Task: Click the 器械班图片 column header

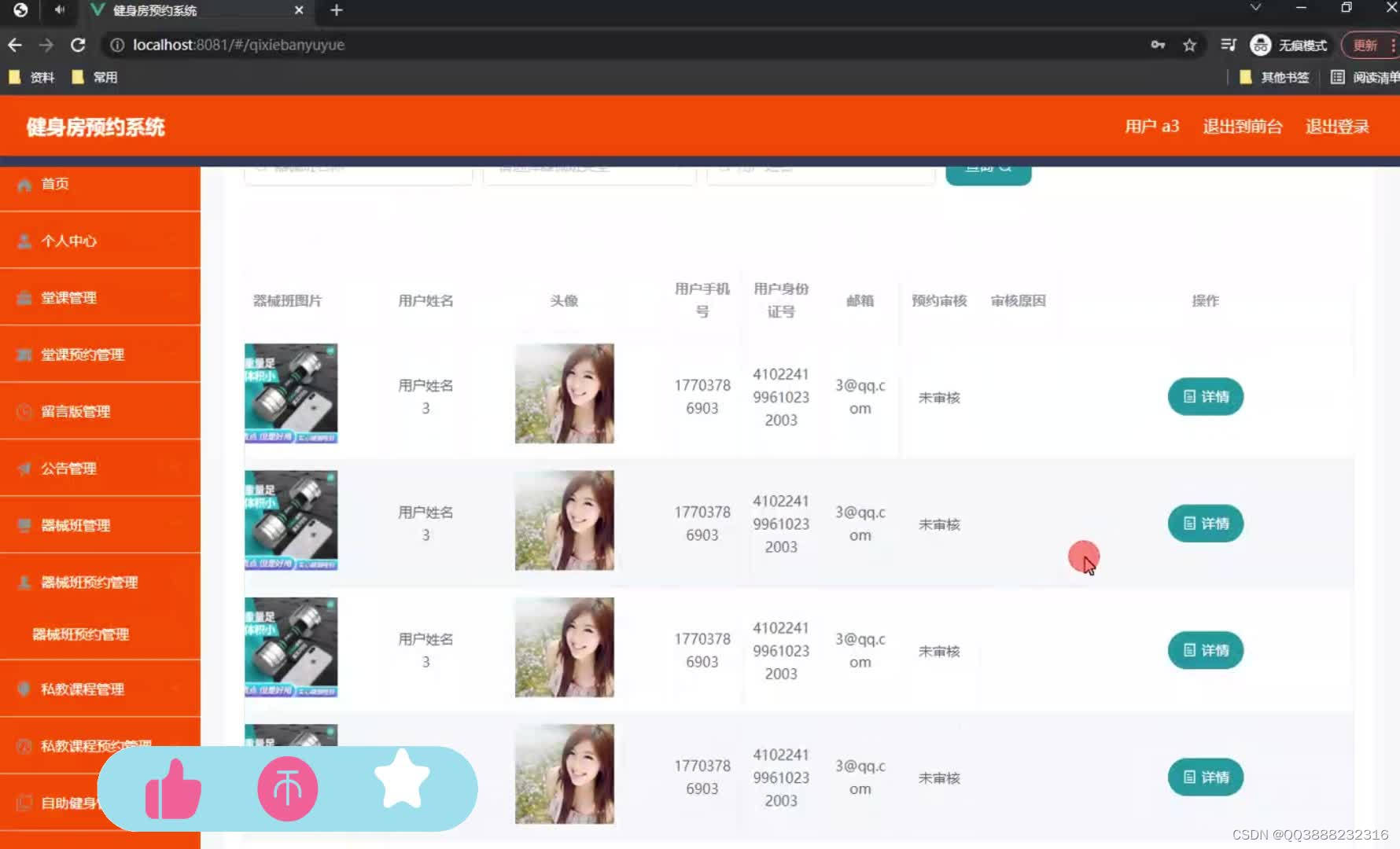Action: [287, 301]
